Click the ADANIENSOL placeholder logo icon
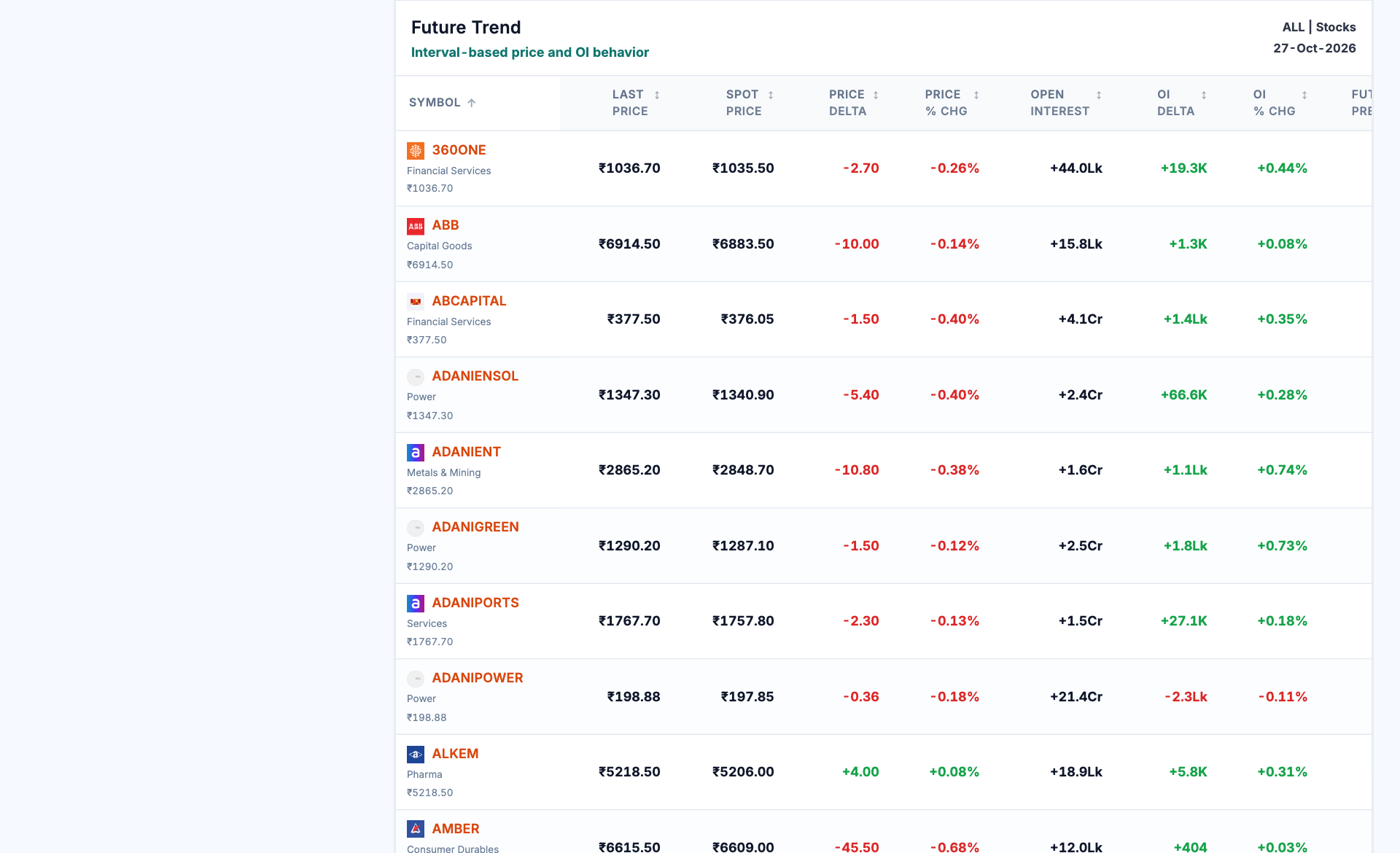Image resolution: width=1400 pixels, height=853 pixels. [416, 377]
